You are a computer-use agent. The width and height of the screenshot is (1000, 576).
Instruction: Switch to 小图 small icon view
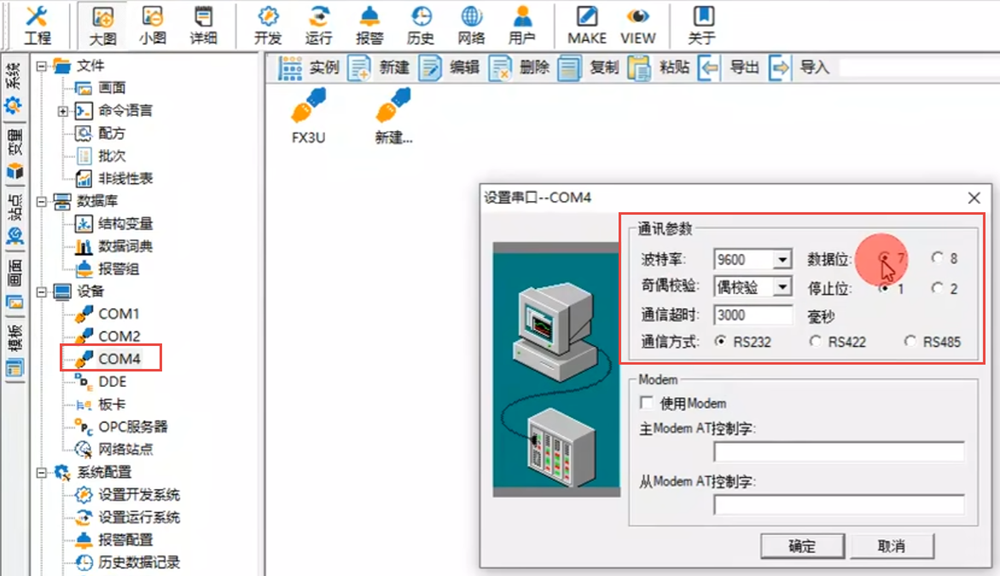tap(152, 26)
